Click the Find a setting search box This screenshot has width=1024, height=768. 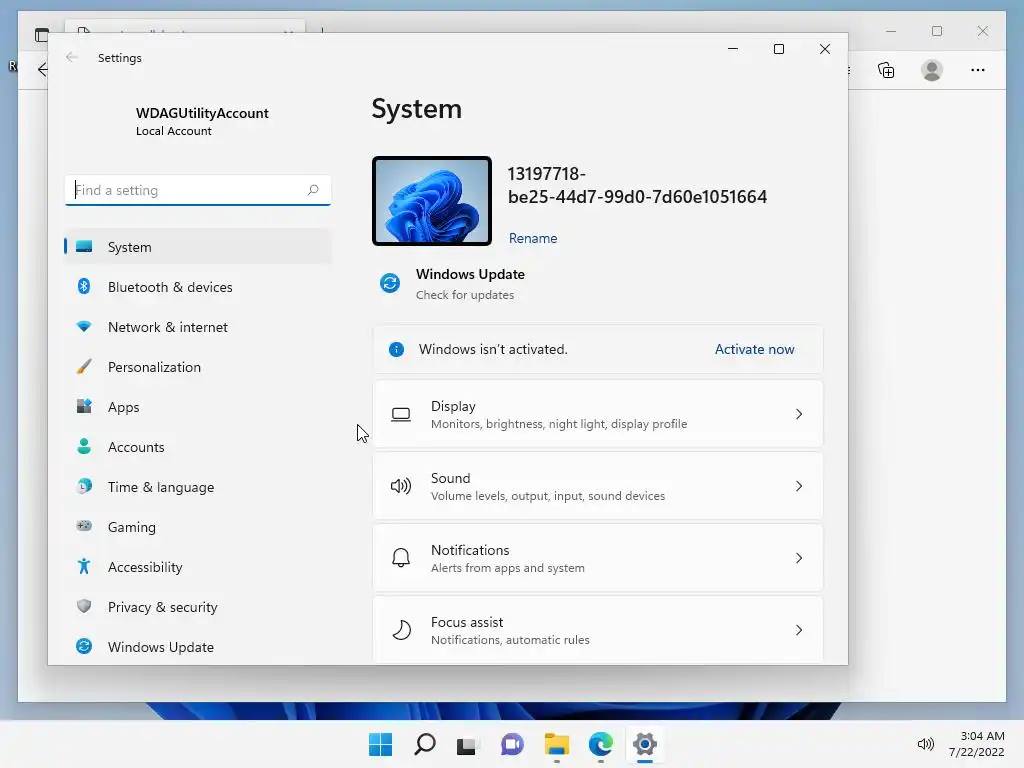point(198,190)
